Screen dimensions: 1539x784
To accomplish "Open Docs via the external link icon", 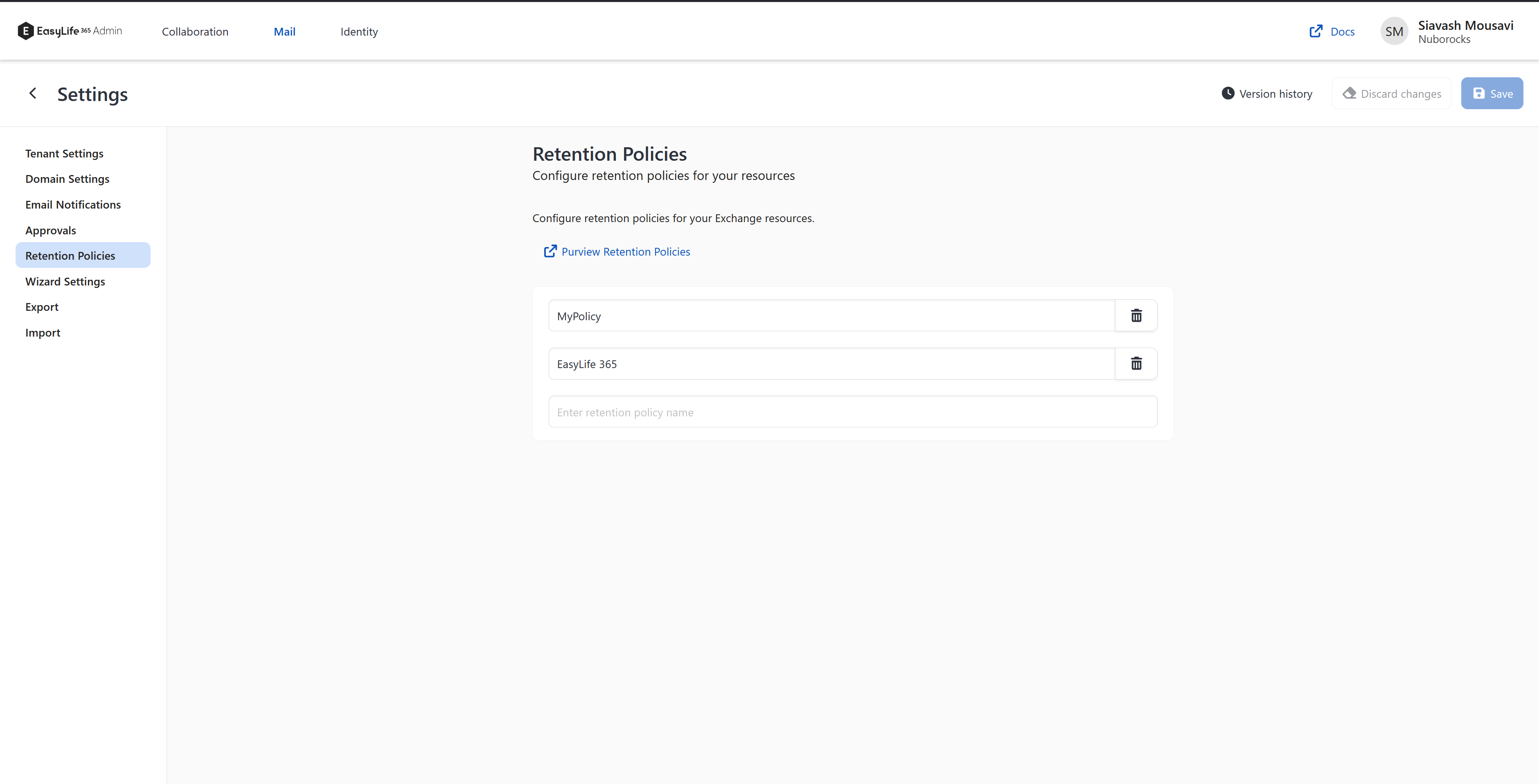I will point(1316,31).
